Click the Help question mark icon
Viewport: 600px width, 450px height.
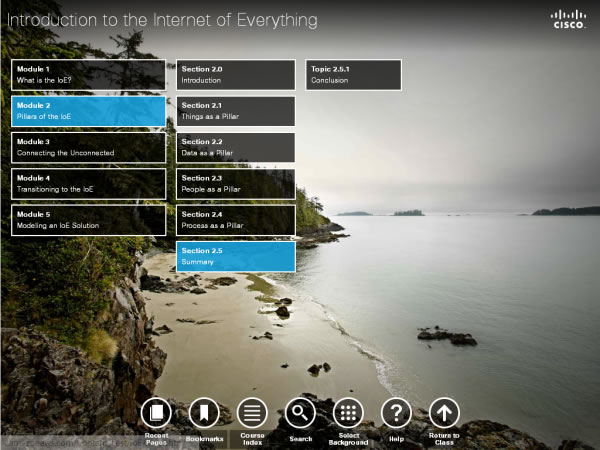[396, 412]
